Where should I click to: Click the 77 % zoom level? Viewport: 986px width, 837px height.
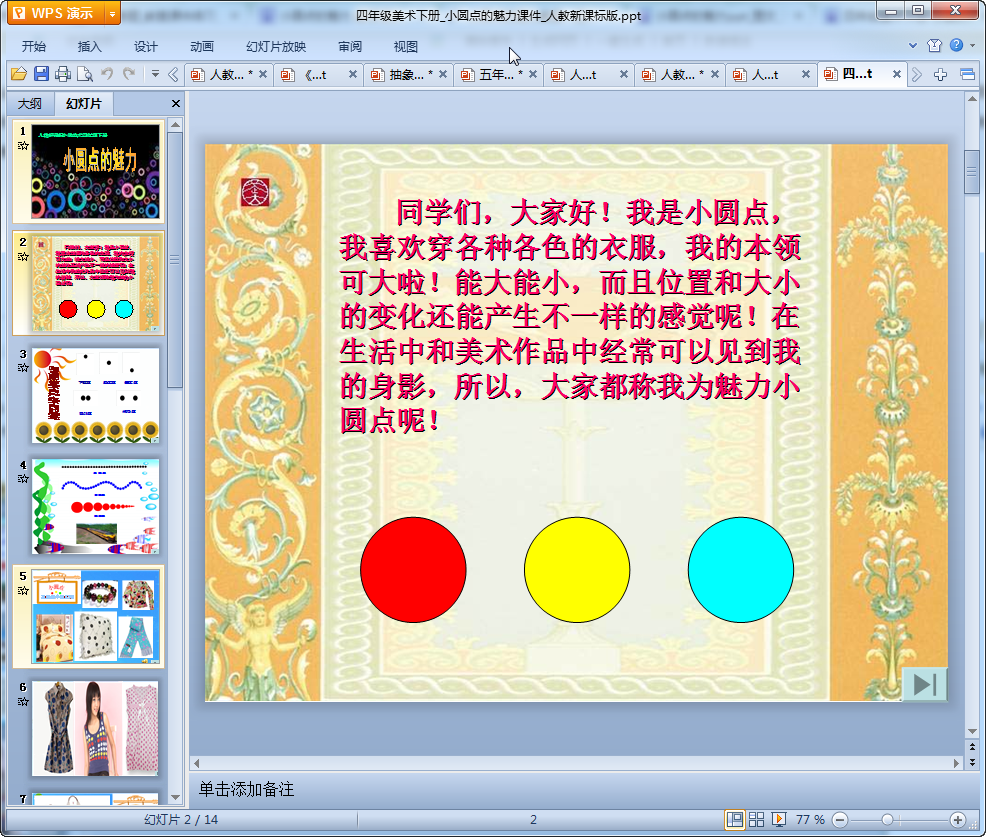pos(810,820)
